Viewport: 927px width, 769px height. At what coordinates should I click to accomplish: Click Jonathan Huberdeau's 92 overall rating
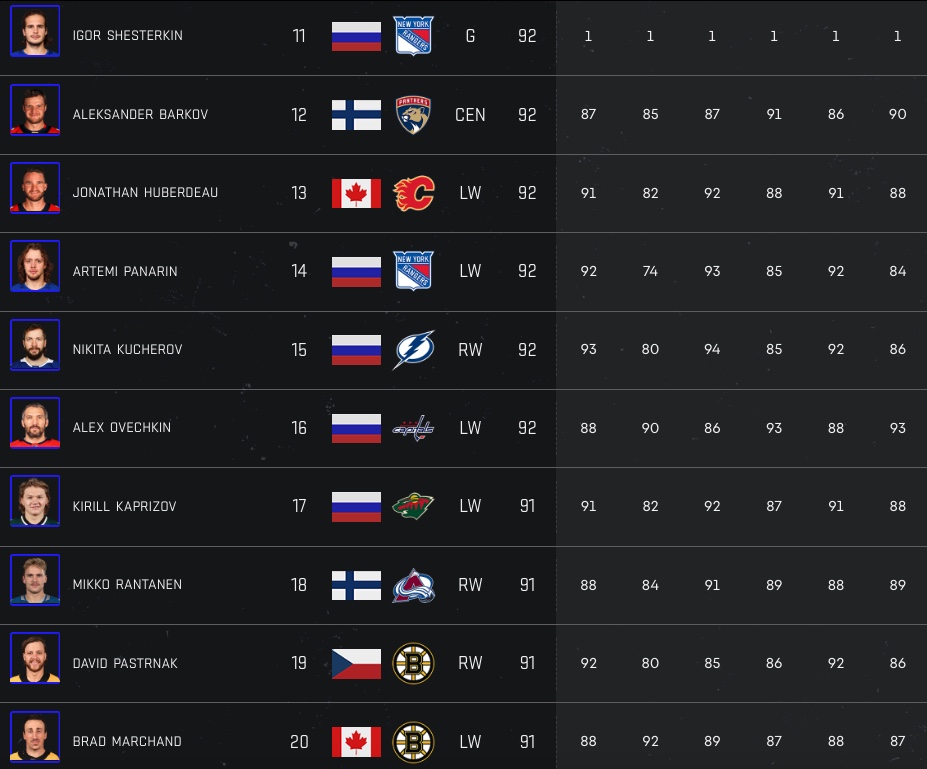click(x=527, y=193)
